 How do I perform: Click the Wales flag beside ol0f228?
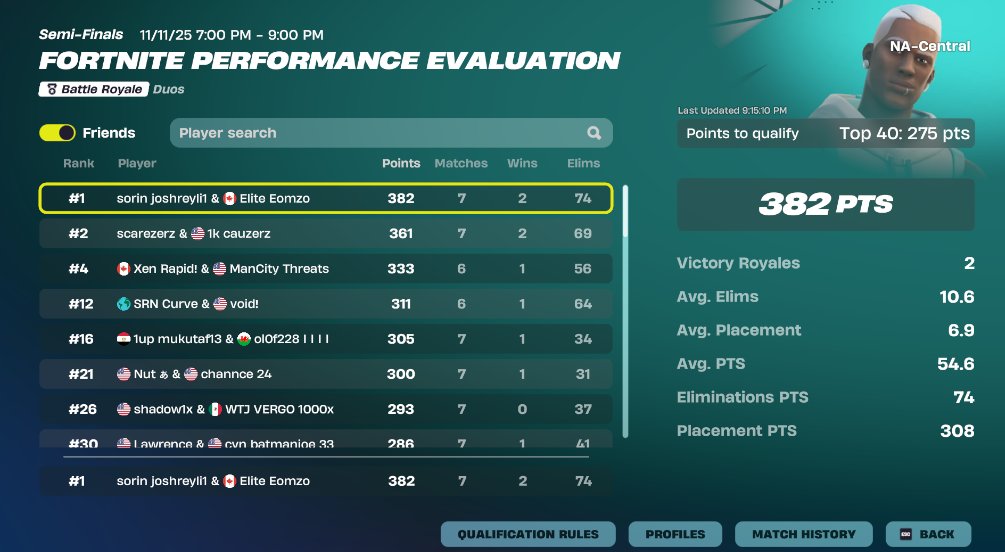click(244, 339)
